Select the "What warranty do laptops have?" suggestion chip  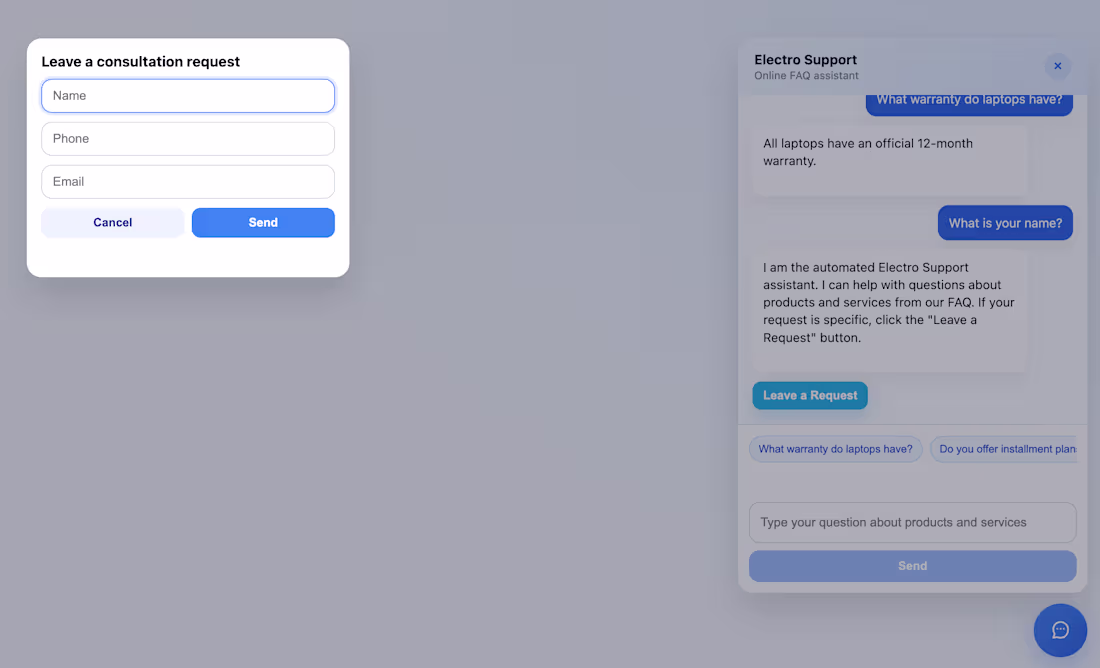pyautogui.click(x=835, y=448)
